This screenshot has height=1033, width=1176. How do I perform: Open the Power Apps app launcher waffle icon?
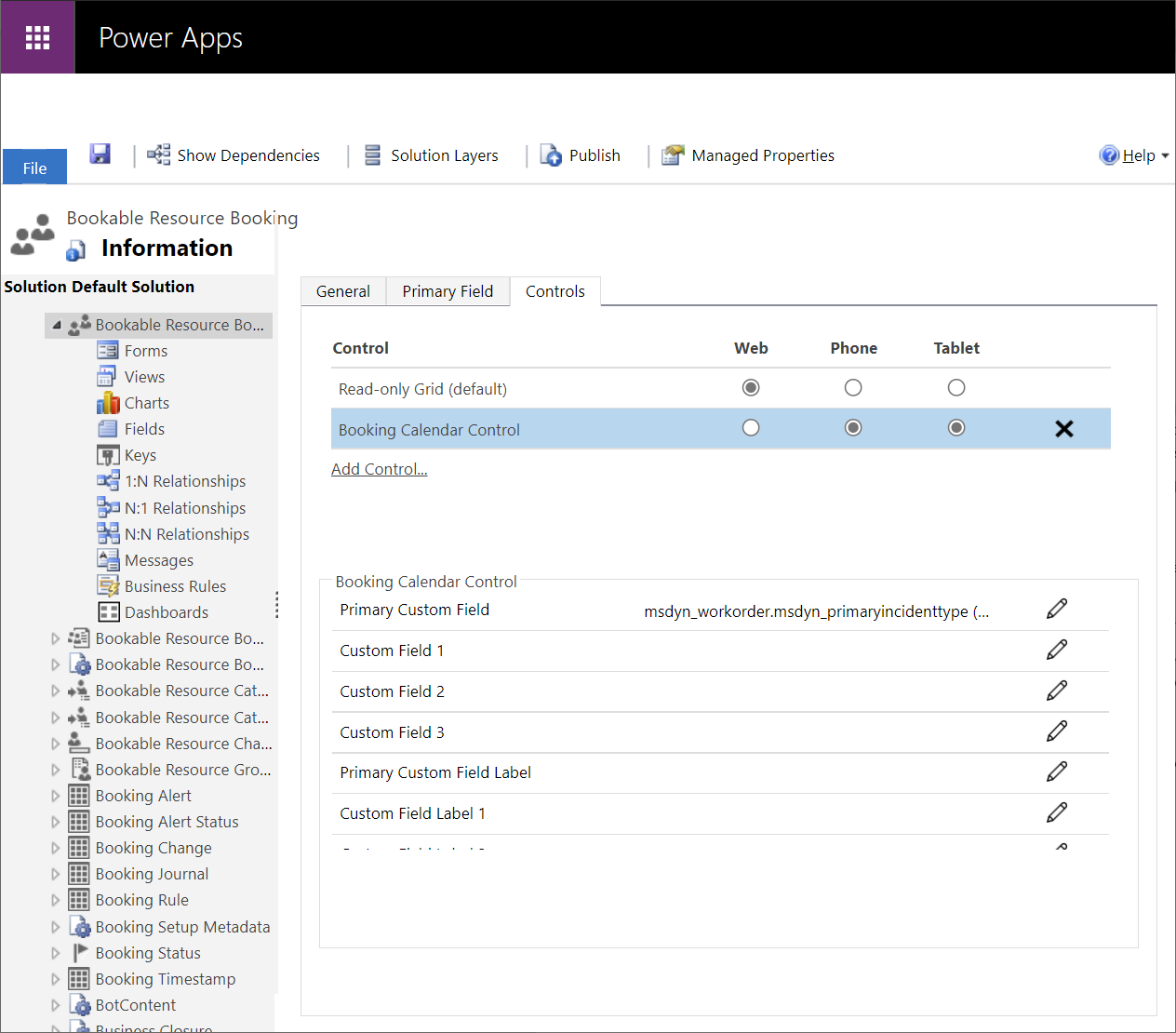point(37,36)
